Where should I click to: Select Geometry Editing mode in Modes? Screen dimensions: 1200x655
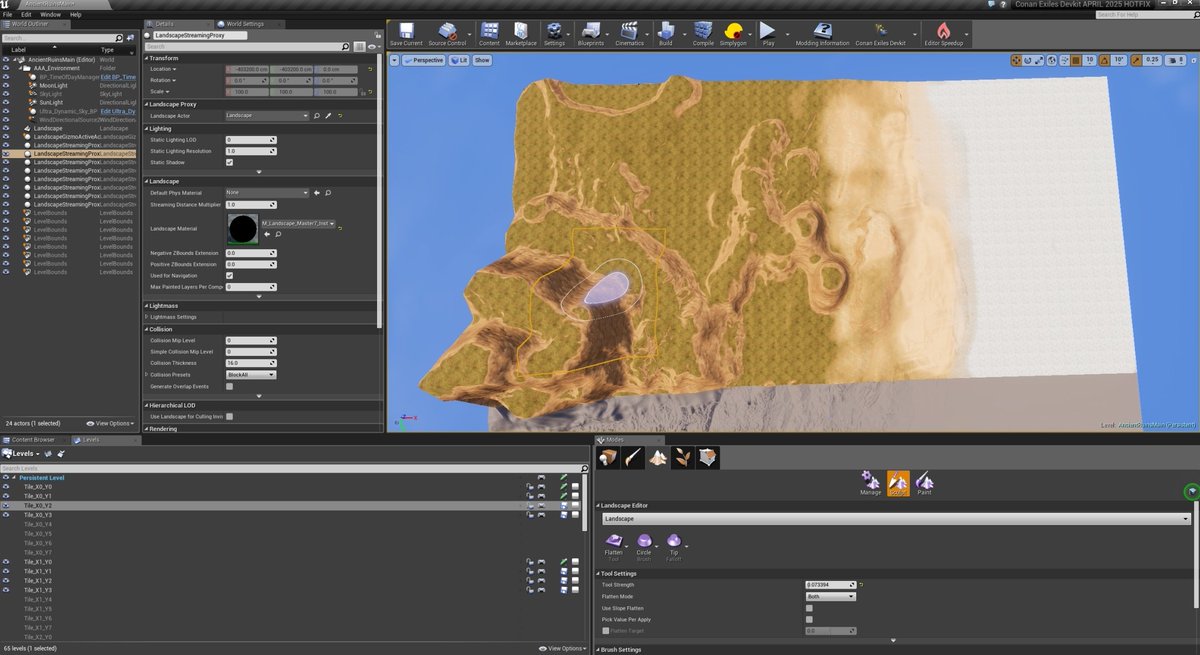click(x=706, y=458)
